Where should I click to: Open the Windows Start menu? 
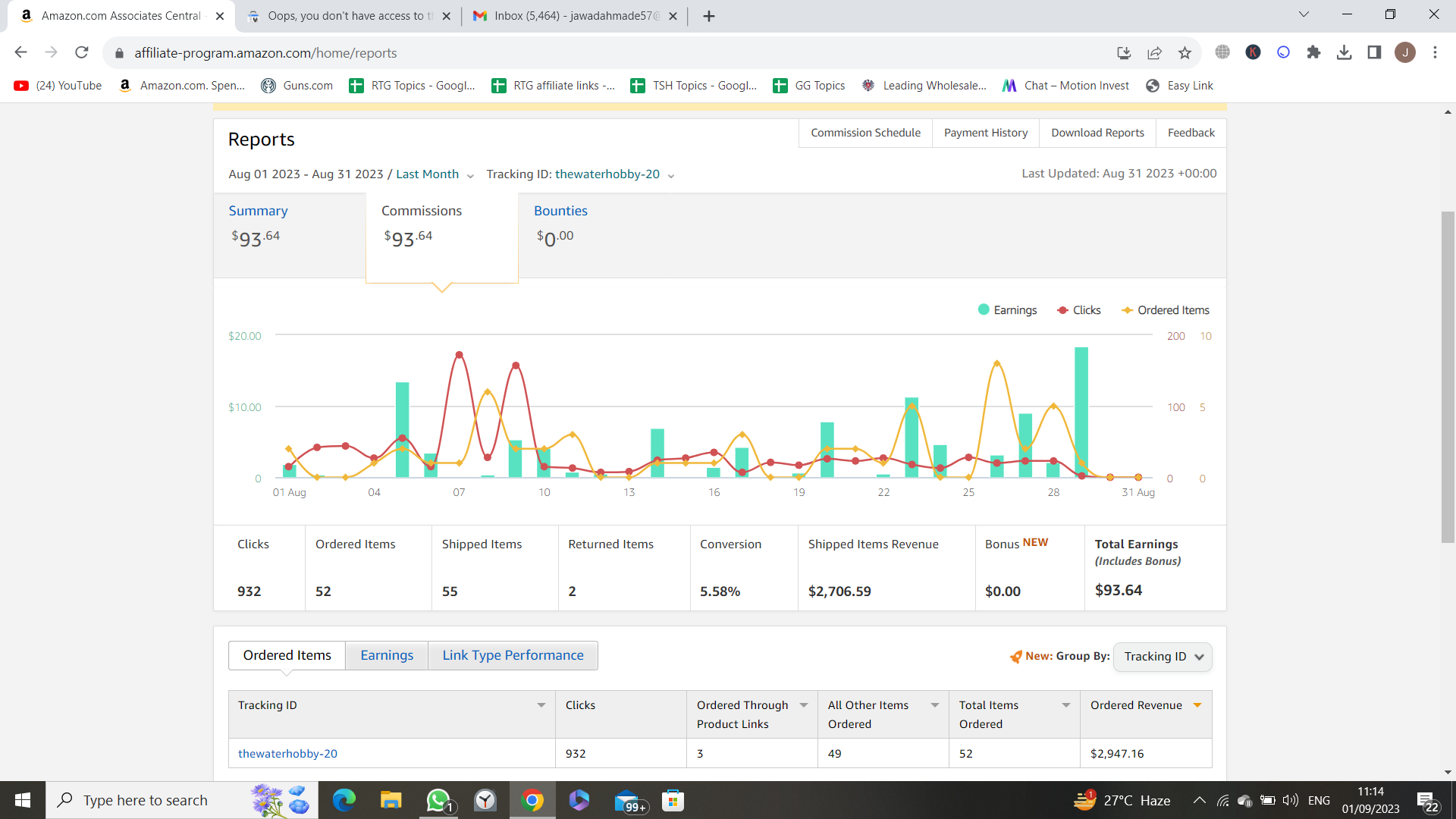coord(23,800)
